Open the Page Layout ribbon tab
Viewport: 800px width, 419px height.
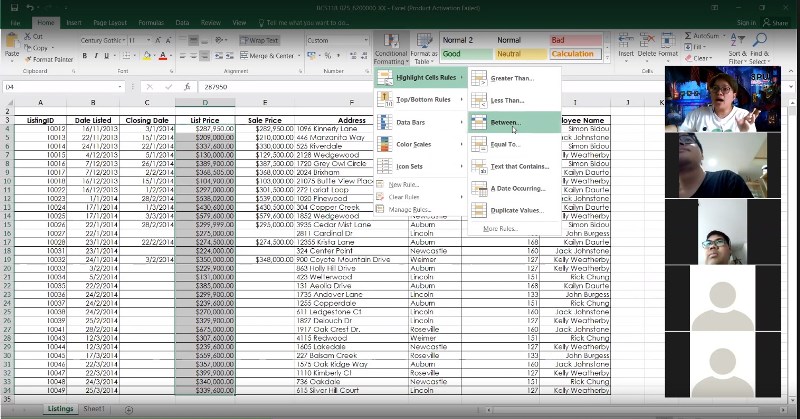coord(109,22)
